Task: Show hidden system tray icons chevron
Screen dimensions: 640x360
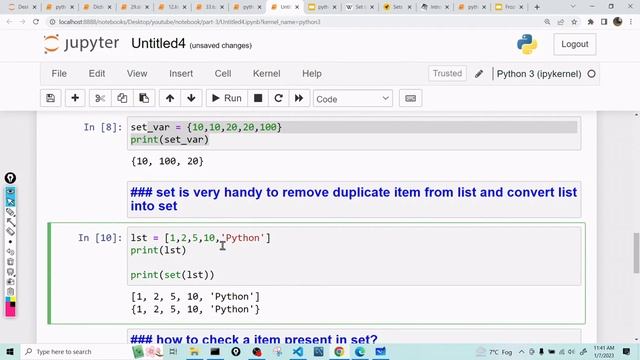Action: pyautogui.click(x=521, y=351)
